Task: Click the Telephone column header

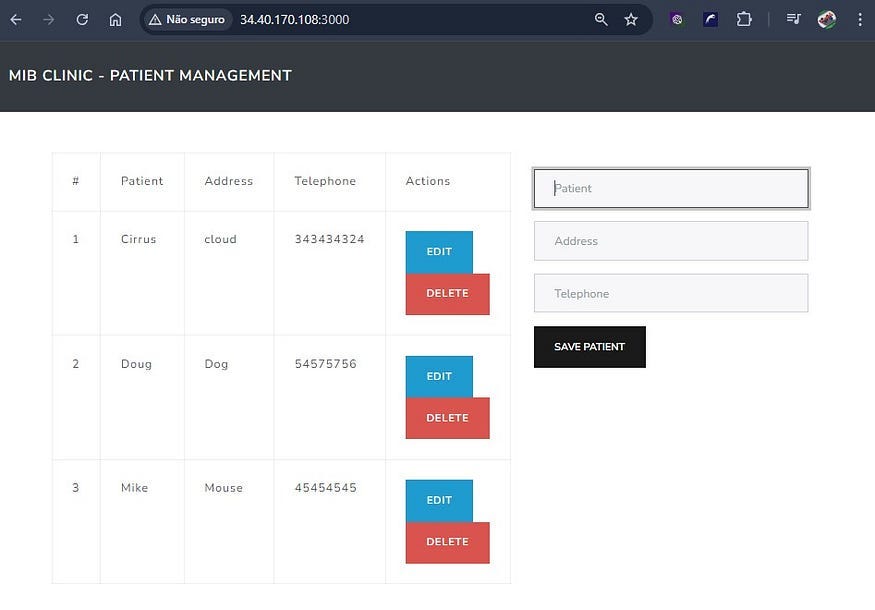Action: [x=325, y=181]
